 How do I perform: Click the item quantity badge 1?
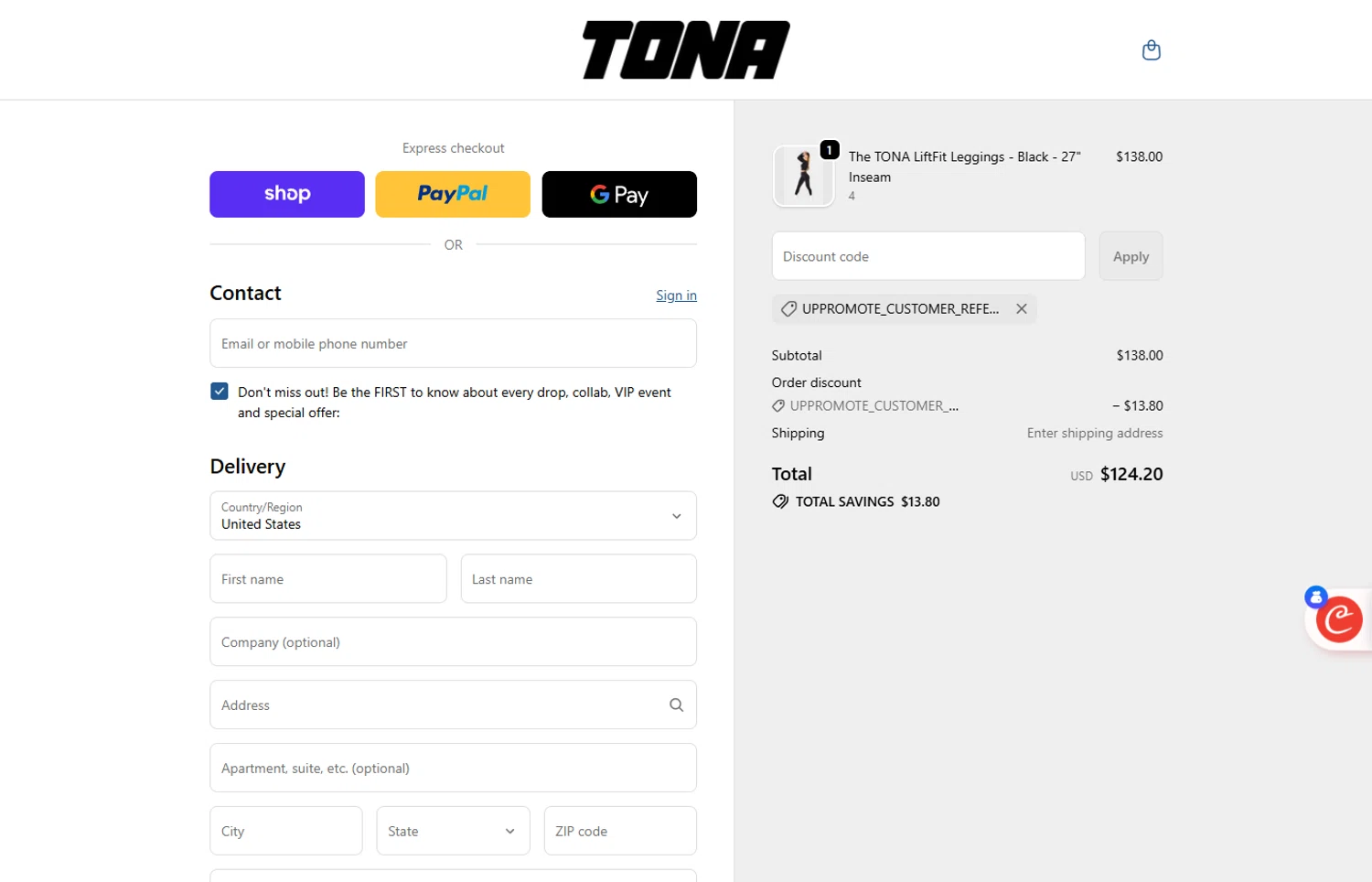coord(830,150)
